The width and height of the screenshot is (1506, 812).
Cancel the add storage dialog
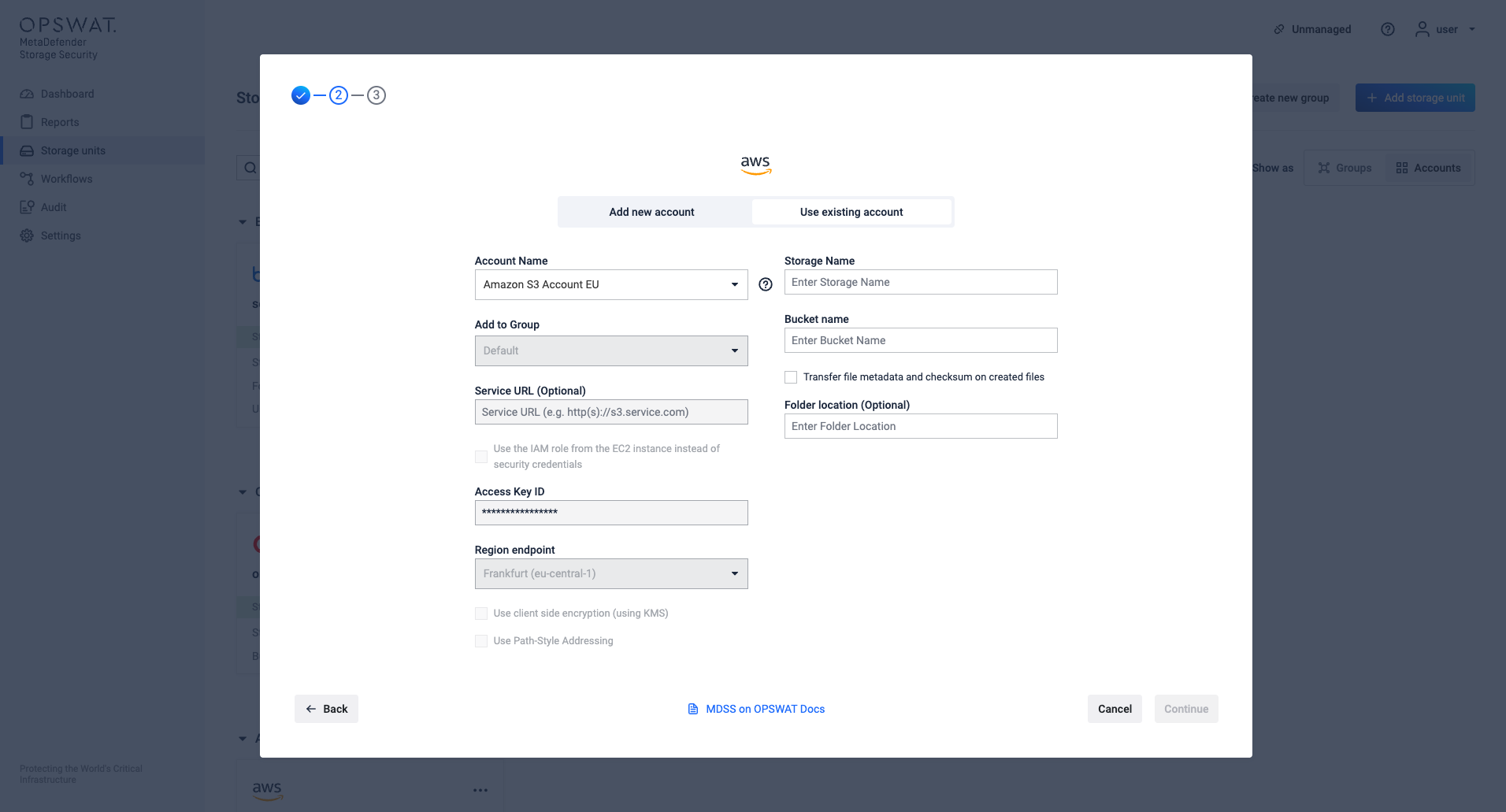(x=1115, y=709)
